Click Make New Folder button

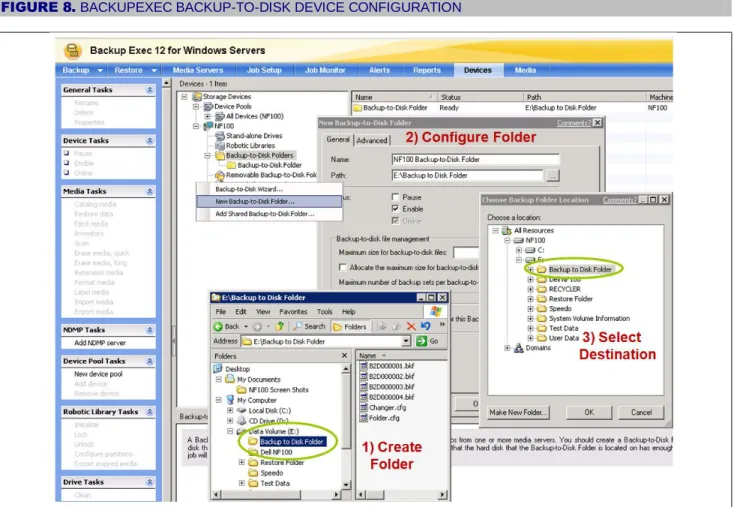[517, 412]
